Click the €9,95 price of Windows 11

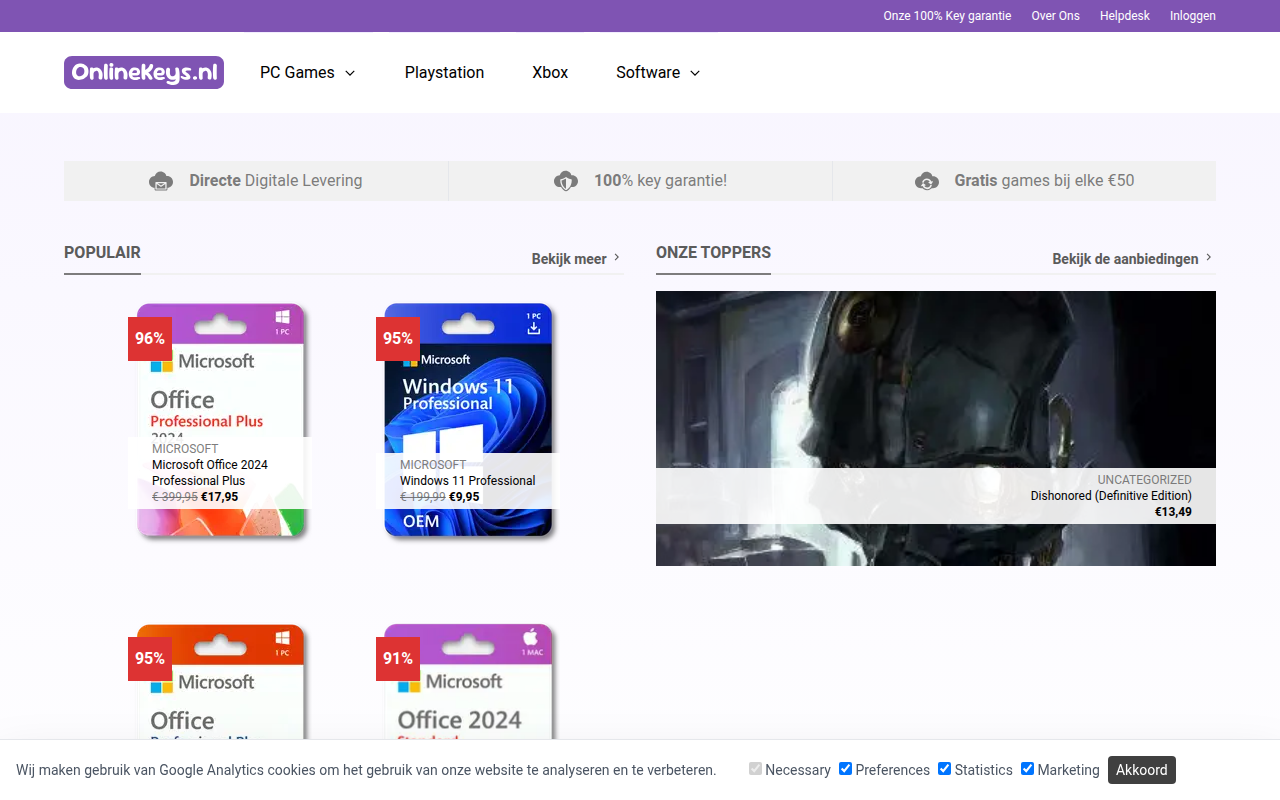point(464,497)
